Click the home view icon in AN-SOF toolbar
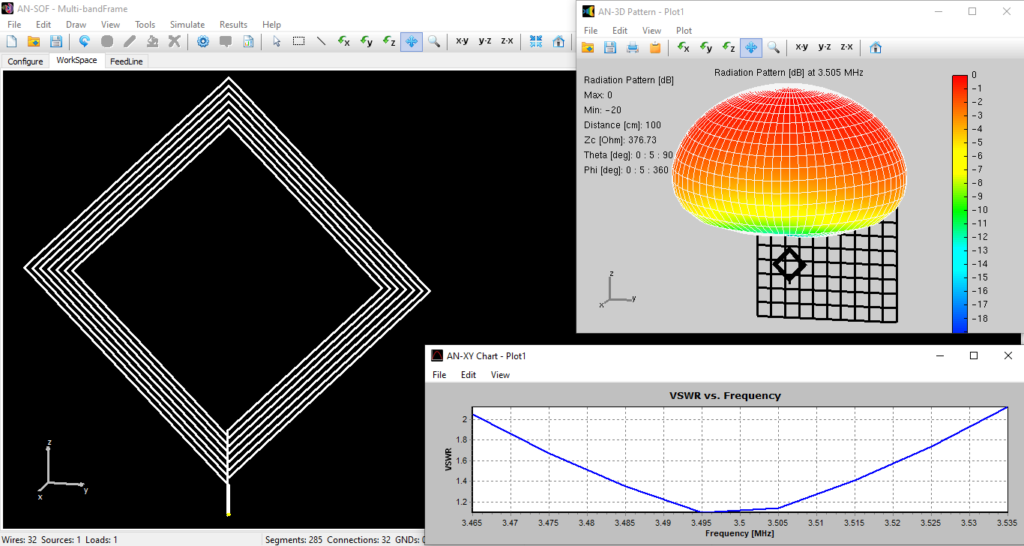Screen dimensions: 1024x546 coord(558,41)
